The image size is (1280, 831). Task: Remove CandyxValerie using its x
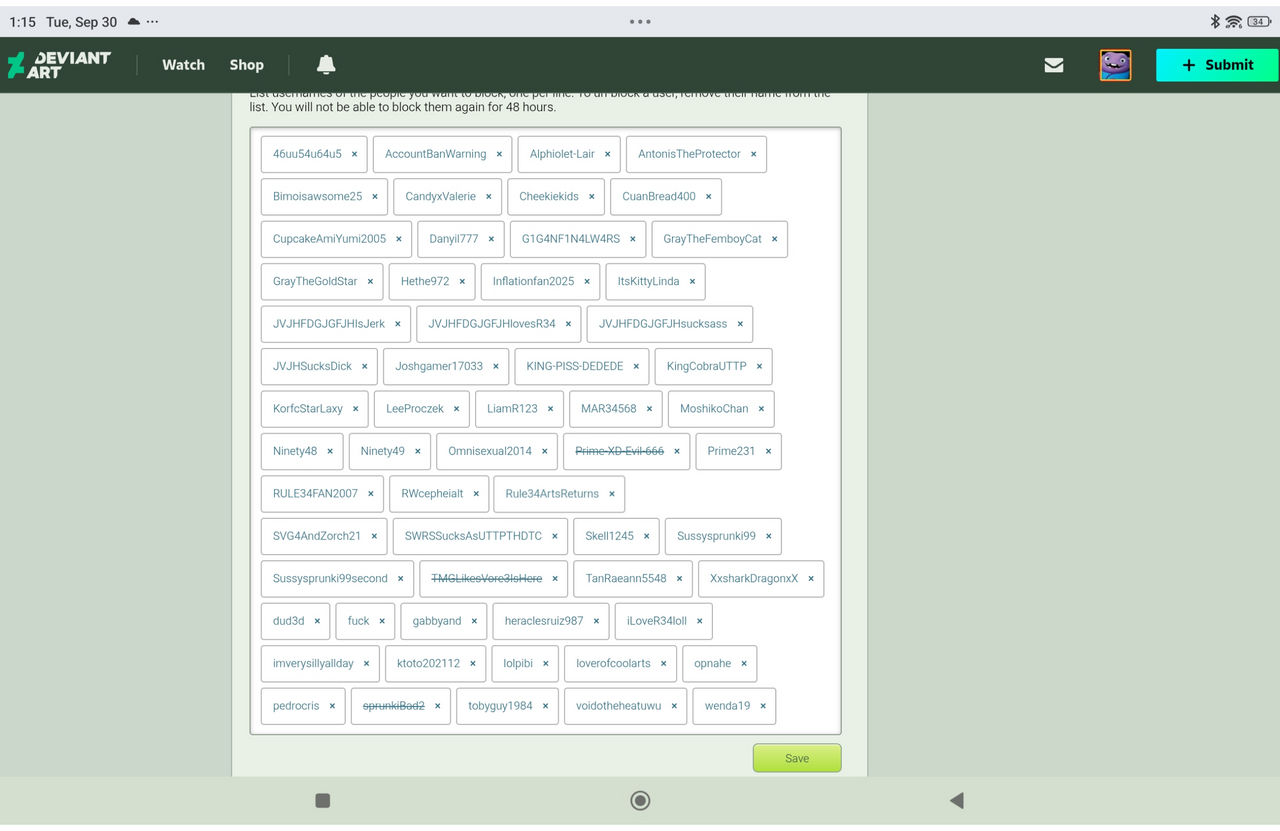[x=489, y=197]
